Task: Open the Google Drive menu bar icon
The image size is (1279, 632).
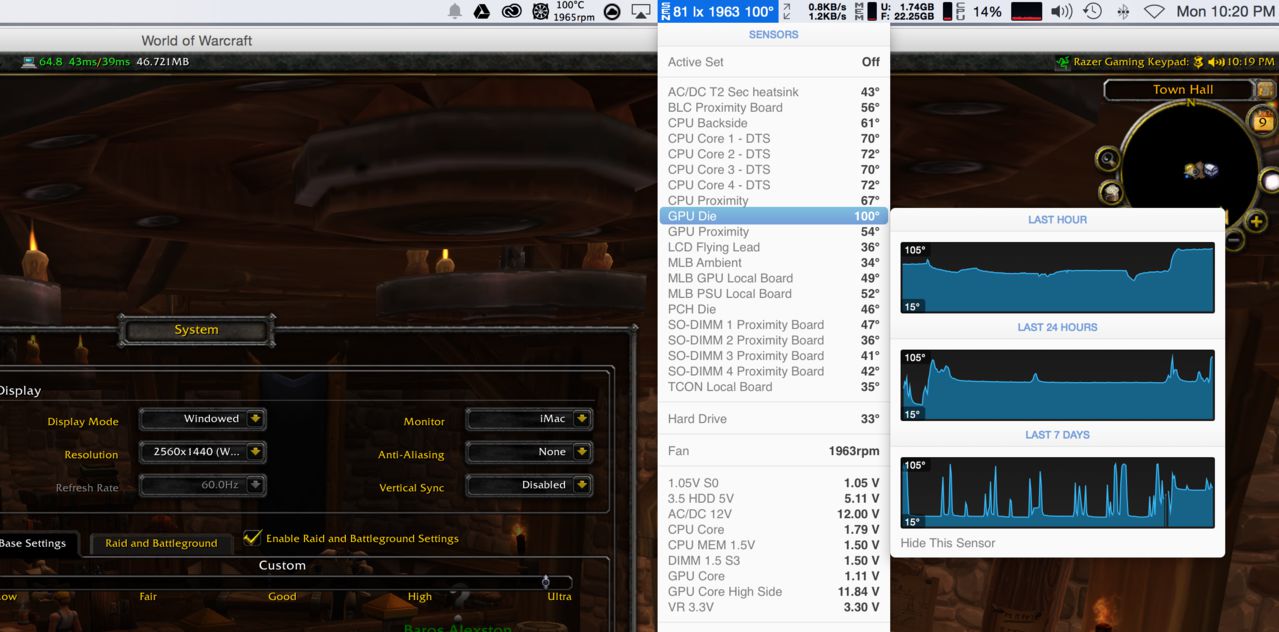Action: [481, 12]
